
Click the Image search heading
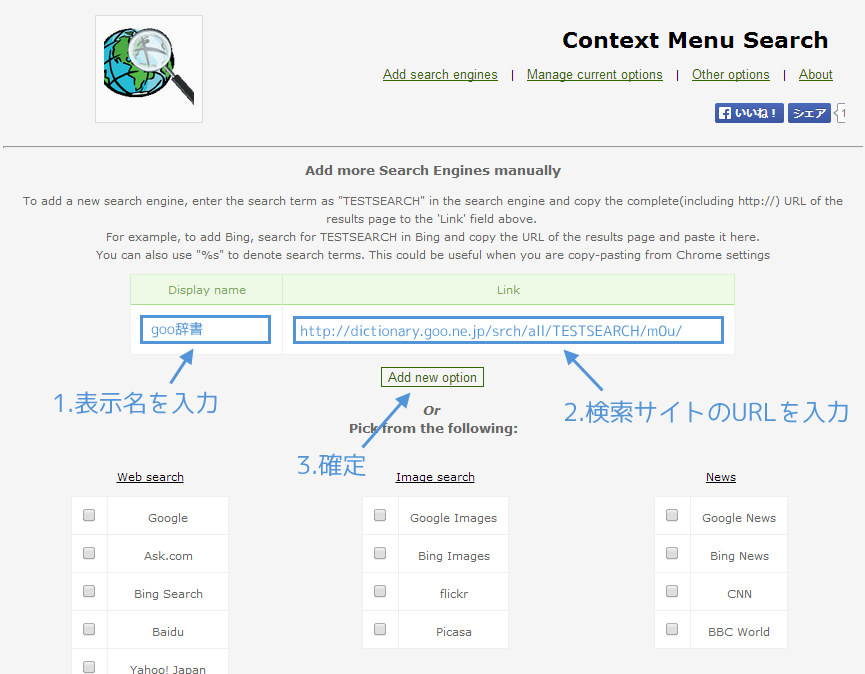435,477
